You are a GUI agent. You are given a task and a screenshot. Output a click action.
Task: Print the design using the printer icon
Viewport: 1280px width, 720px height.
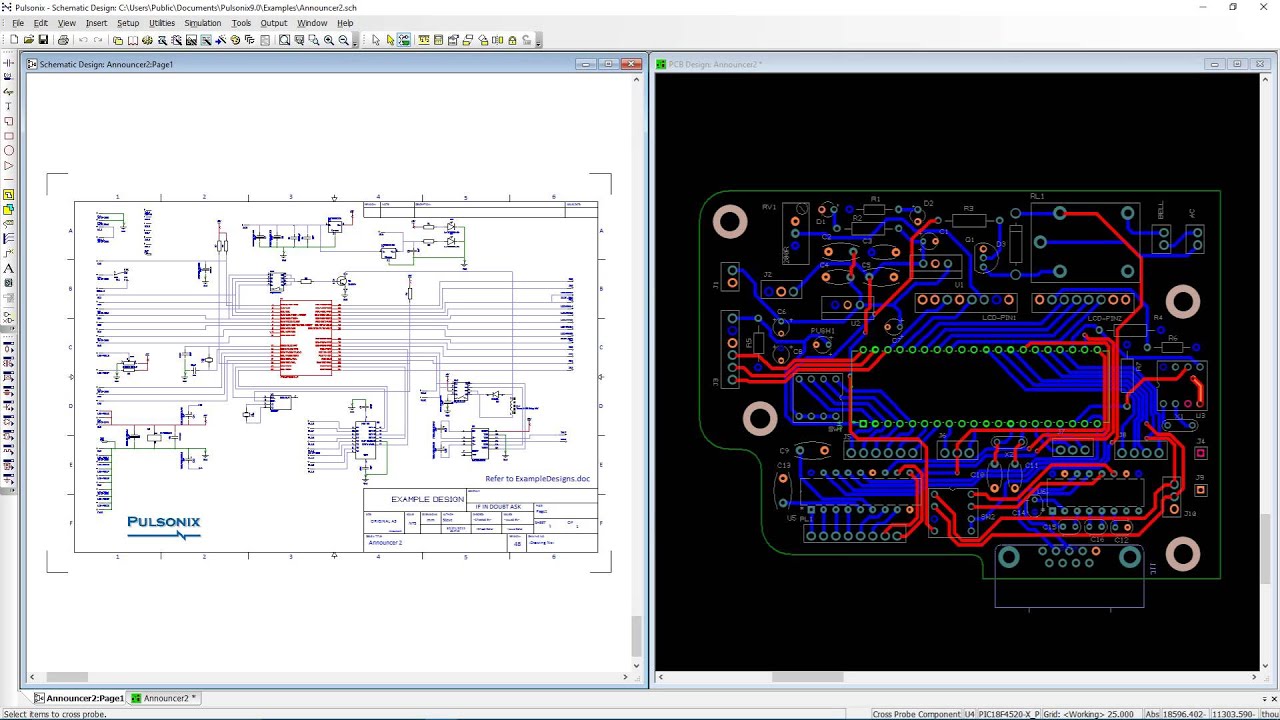point(63,40)
